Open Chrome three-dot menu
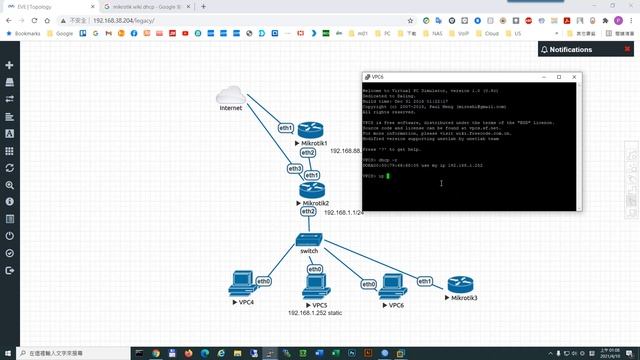Viewport: 640px width, 360px height. tap(631, 20)
